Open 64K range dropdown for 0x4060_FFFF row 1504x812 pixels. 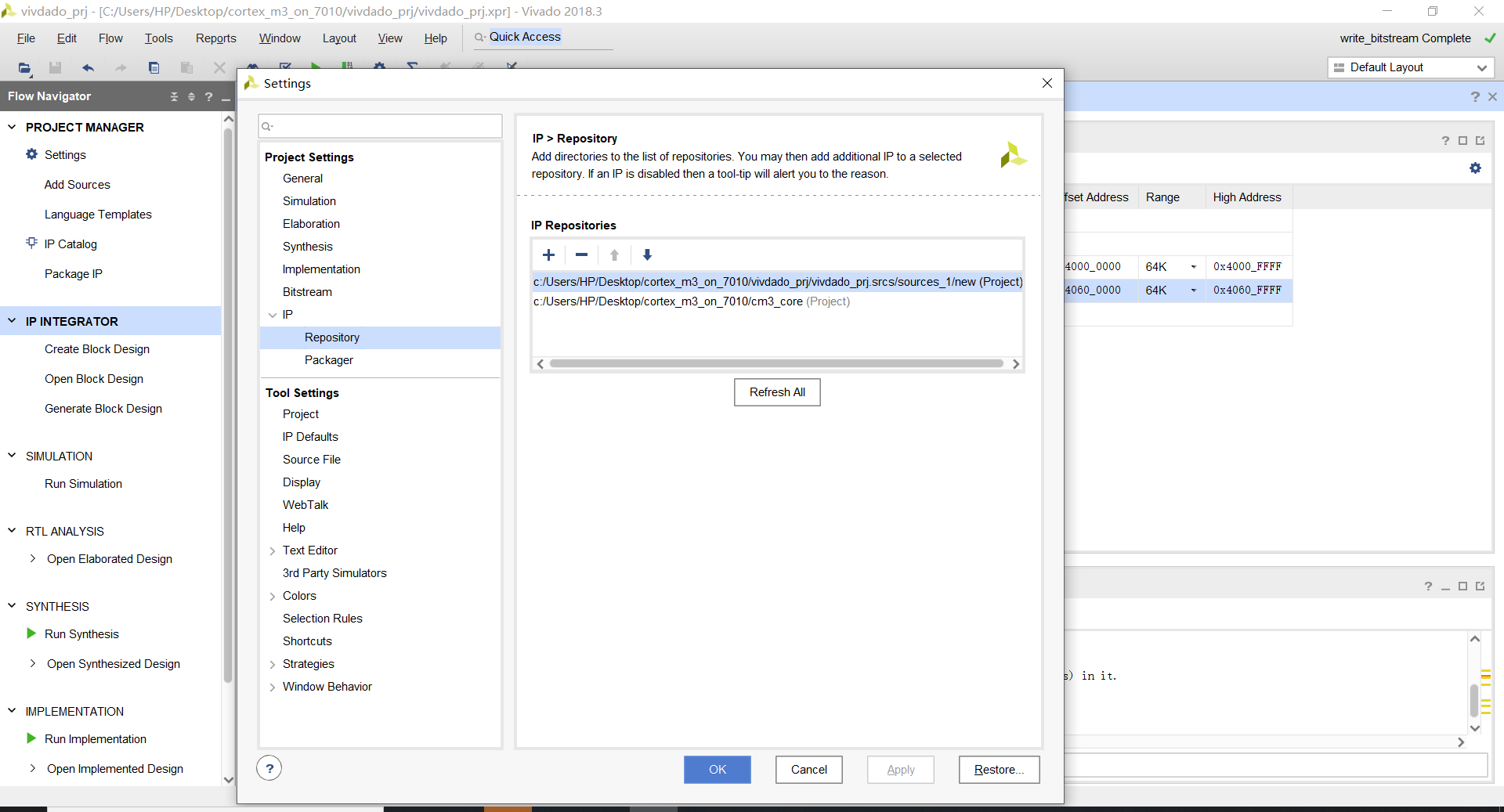pyautogui.click(x=1193, y=291)
